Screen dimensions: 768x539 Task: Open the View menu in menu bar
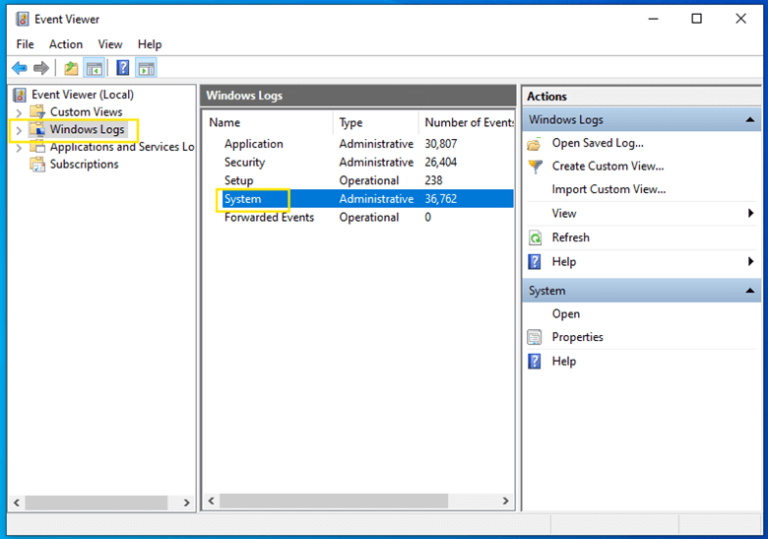coord(110,45)
